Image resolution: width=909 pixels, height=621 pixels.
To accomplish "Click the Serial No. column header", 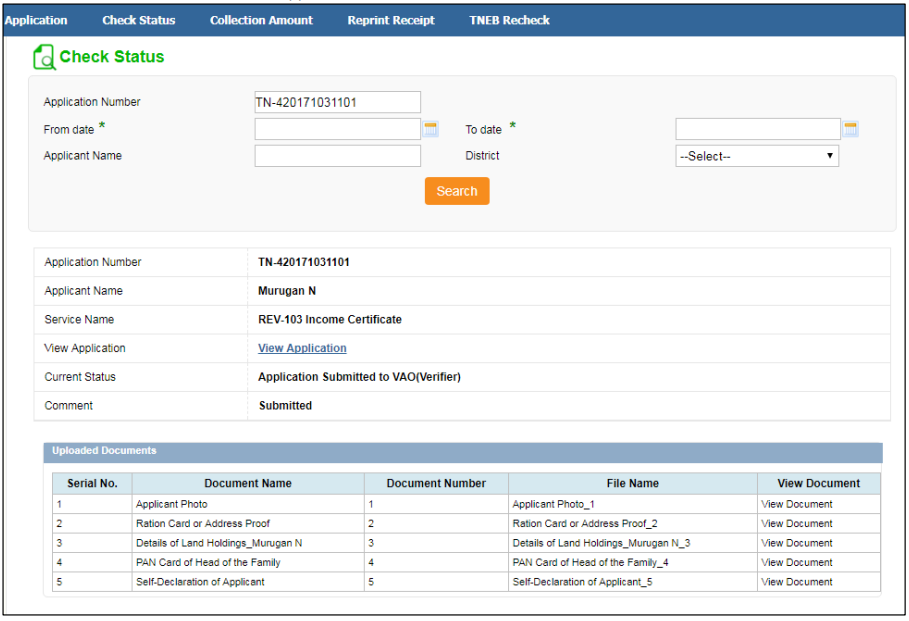I will (x=92, y=483).
